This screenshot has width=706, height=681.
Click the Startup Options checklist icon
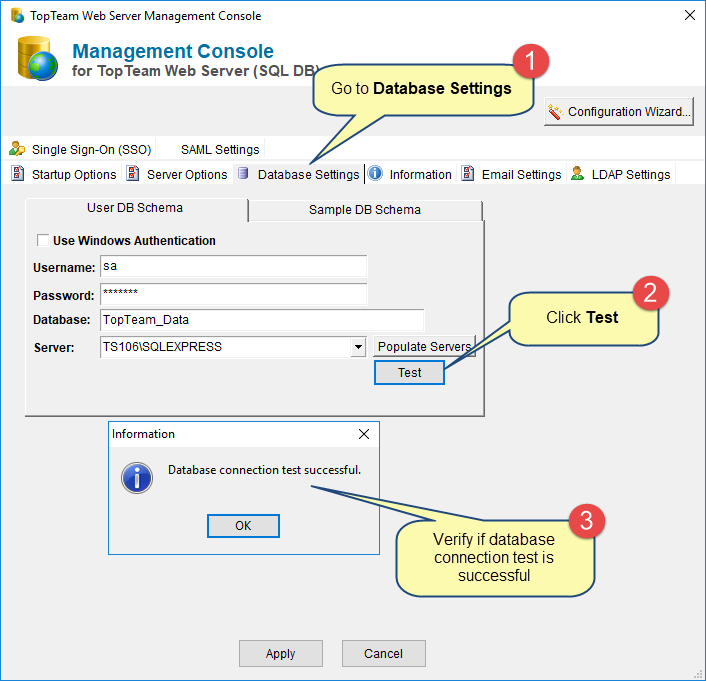point(18,173)
